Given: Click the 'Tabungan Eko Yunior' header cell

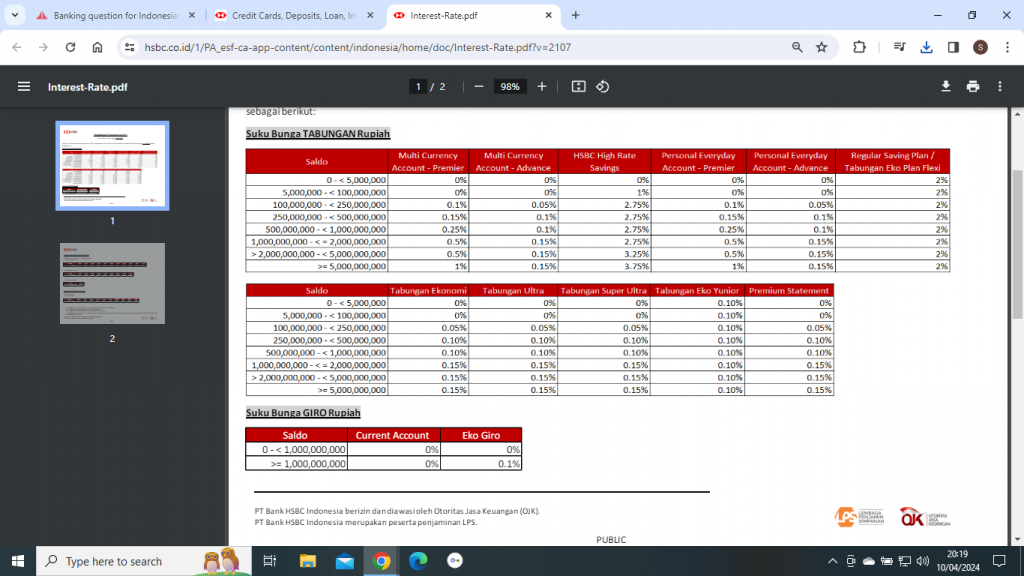Looking at the screenshot, I should tap(697, 291).
